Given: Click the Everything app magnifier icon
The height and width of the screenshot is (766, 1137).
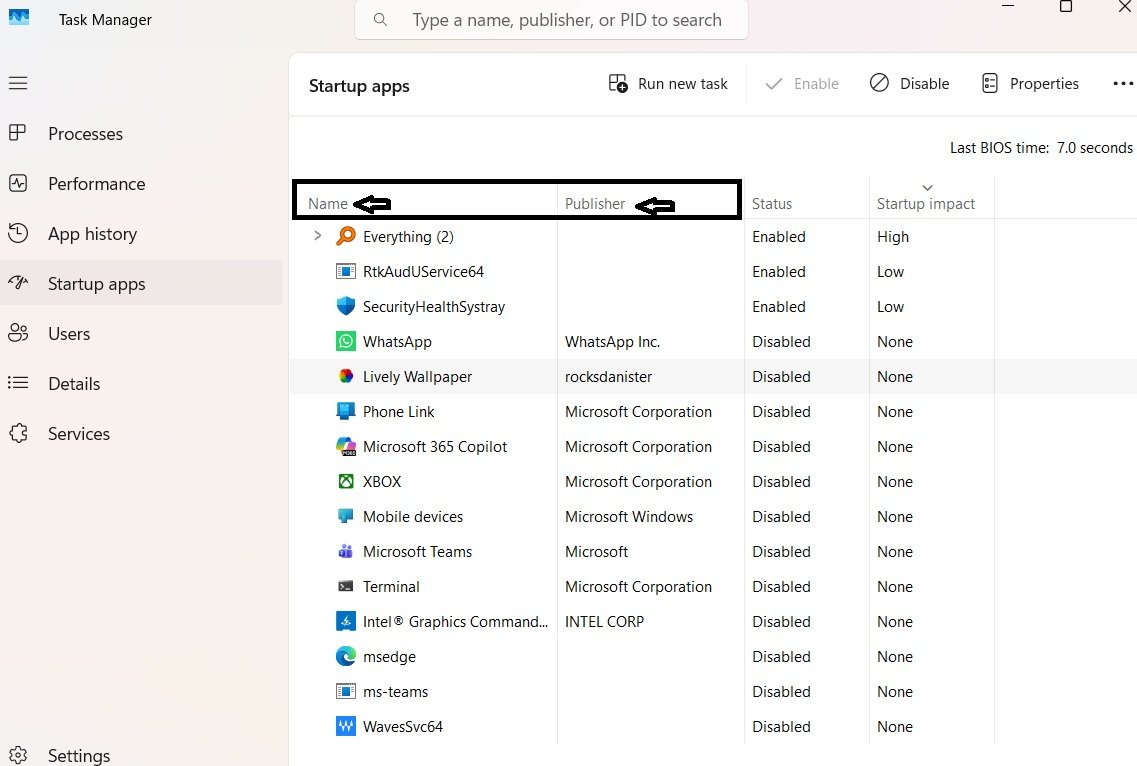Looking at the screenshot, I should click(x=346, y=236).
